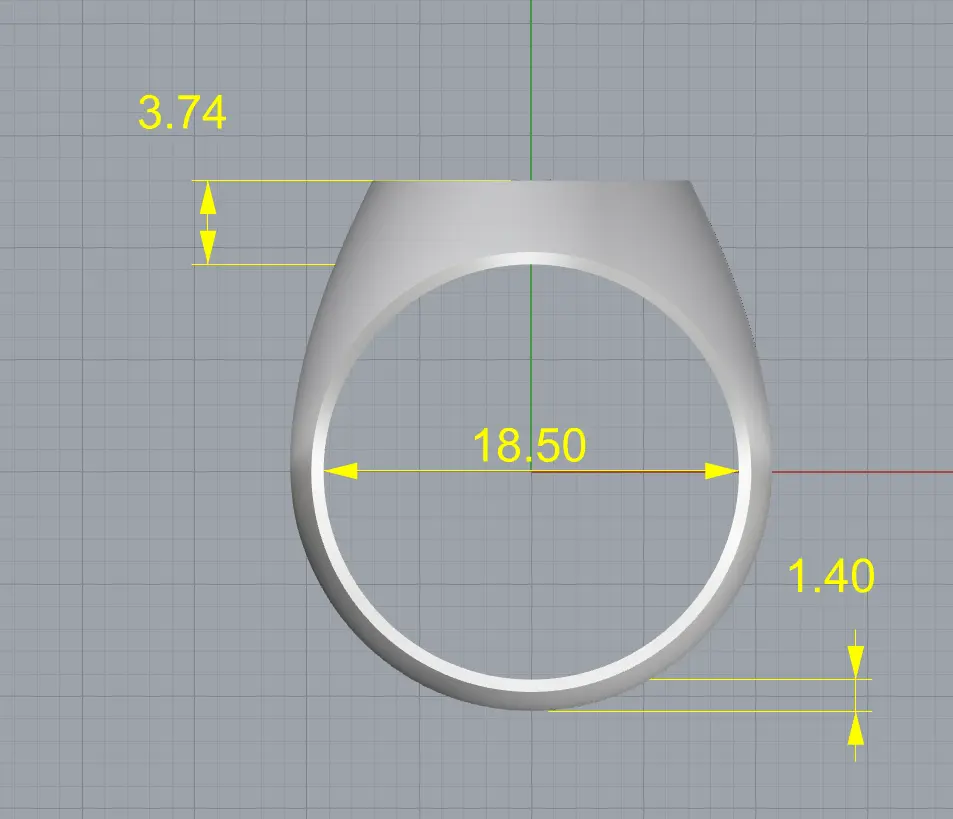The image size is (953, 819).
Task: Select the red horizontal axis line
Action: 860,471
